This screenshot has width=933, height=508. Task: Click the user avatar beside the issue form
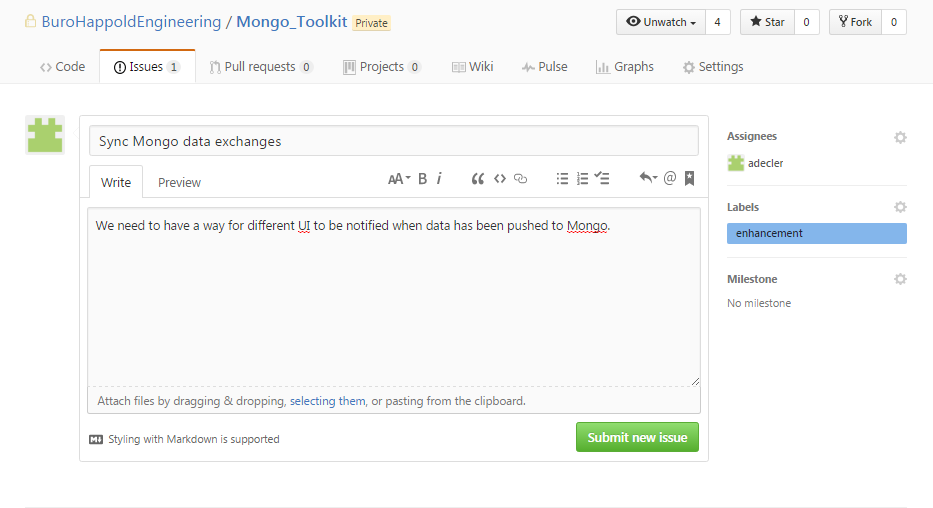[45, 136]
